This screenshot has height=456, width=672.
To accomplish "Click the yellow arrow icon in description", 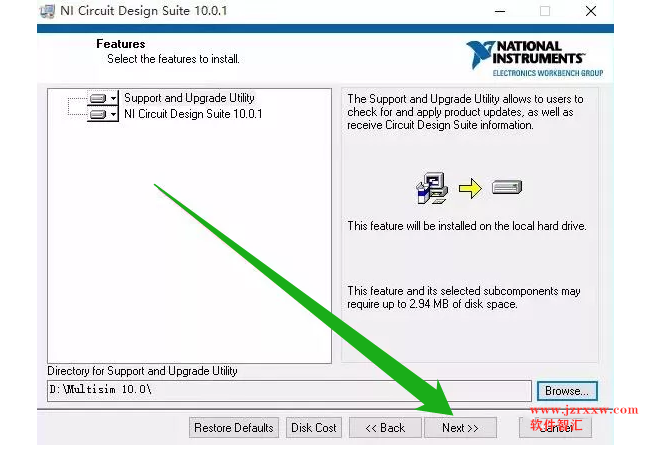I will click(470, 188).
